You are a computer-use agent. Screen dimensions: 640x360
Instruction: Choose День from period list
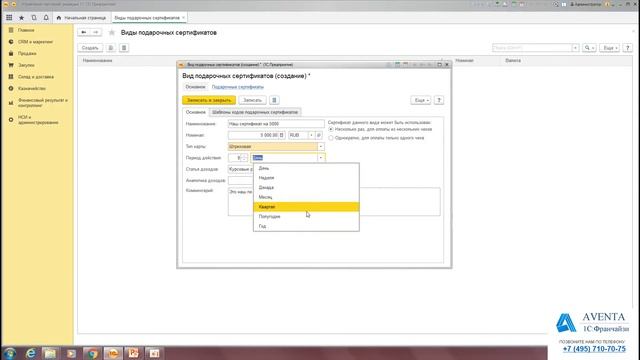click(x=306, y=168)
